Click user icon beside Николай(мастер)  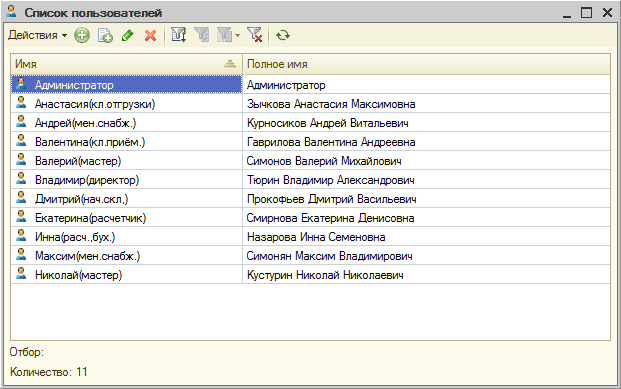21,274
